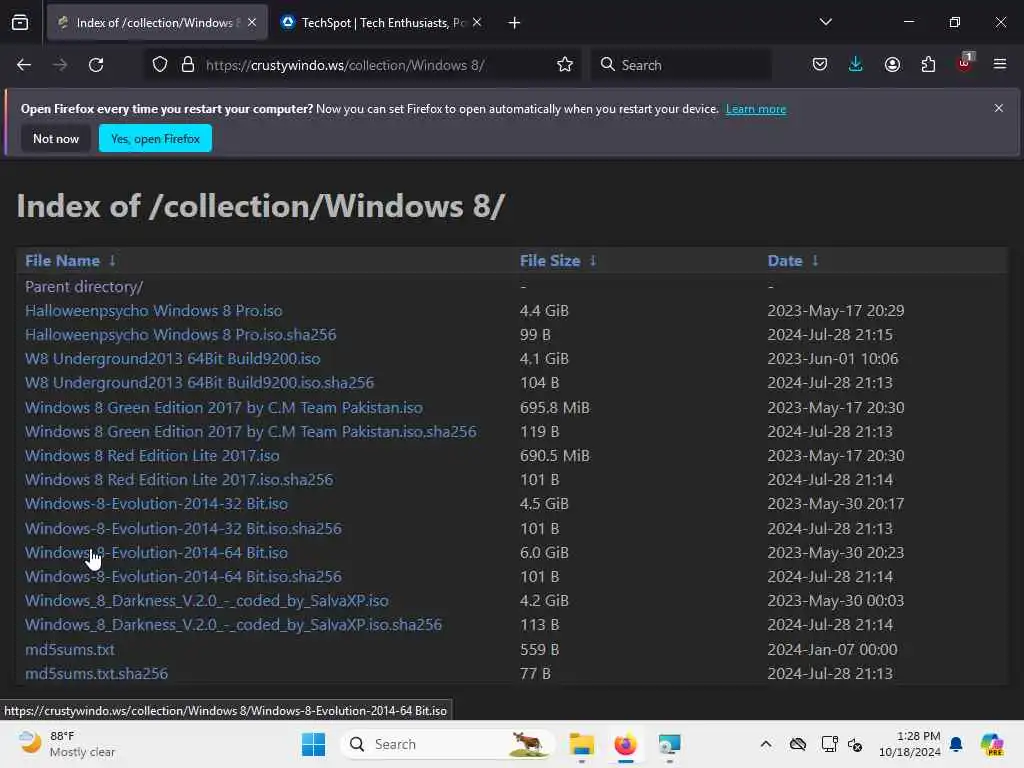Dismiss the Firefox startup notification bar
This screenshot has height=768, width=1024.
click(999, 108)
